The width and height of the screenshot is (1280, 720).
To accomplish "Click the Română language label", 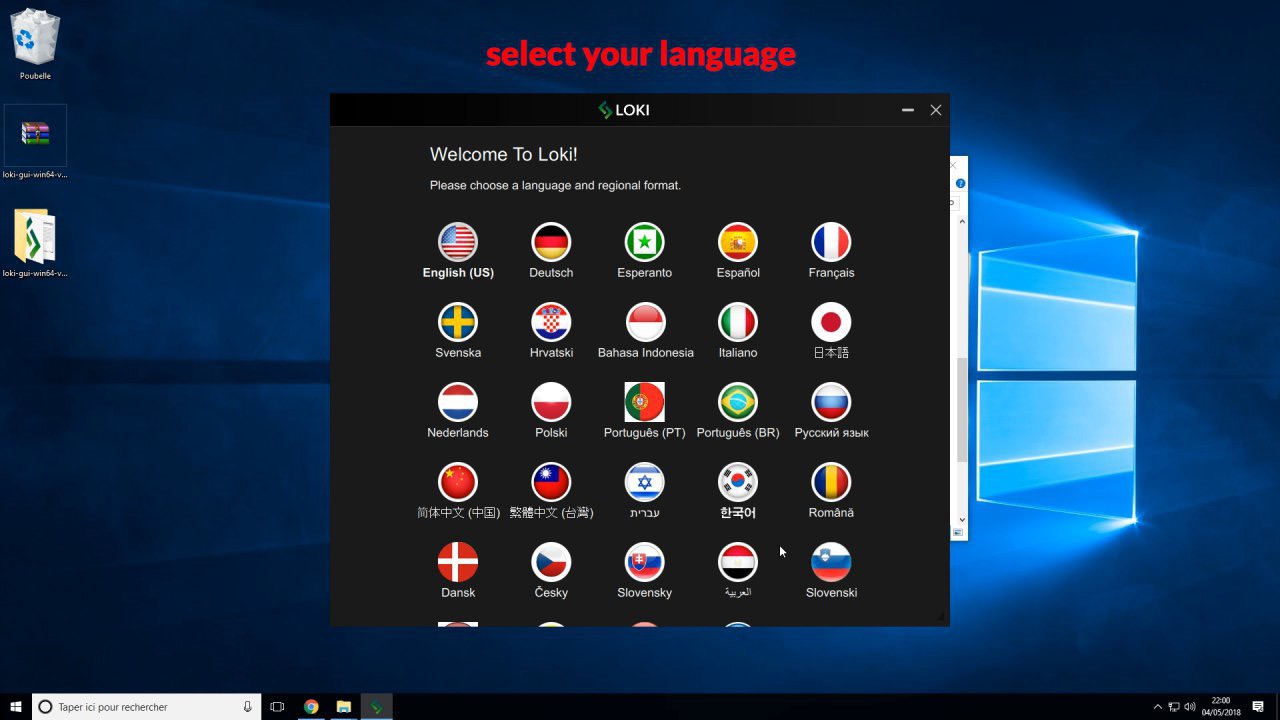I will 831,513.
